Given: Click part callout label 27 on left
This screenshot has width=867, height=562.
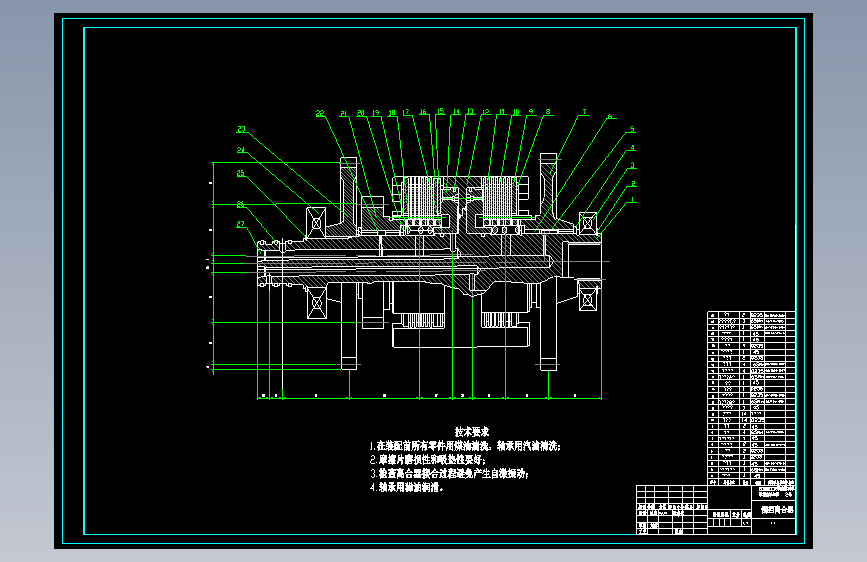Looking at the screenshot, I should pyautogui.click(x=241, y=224).
